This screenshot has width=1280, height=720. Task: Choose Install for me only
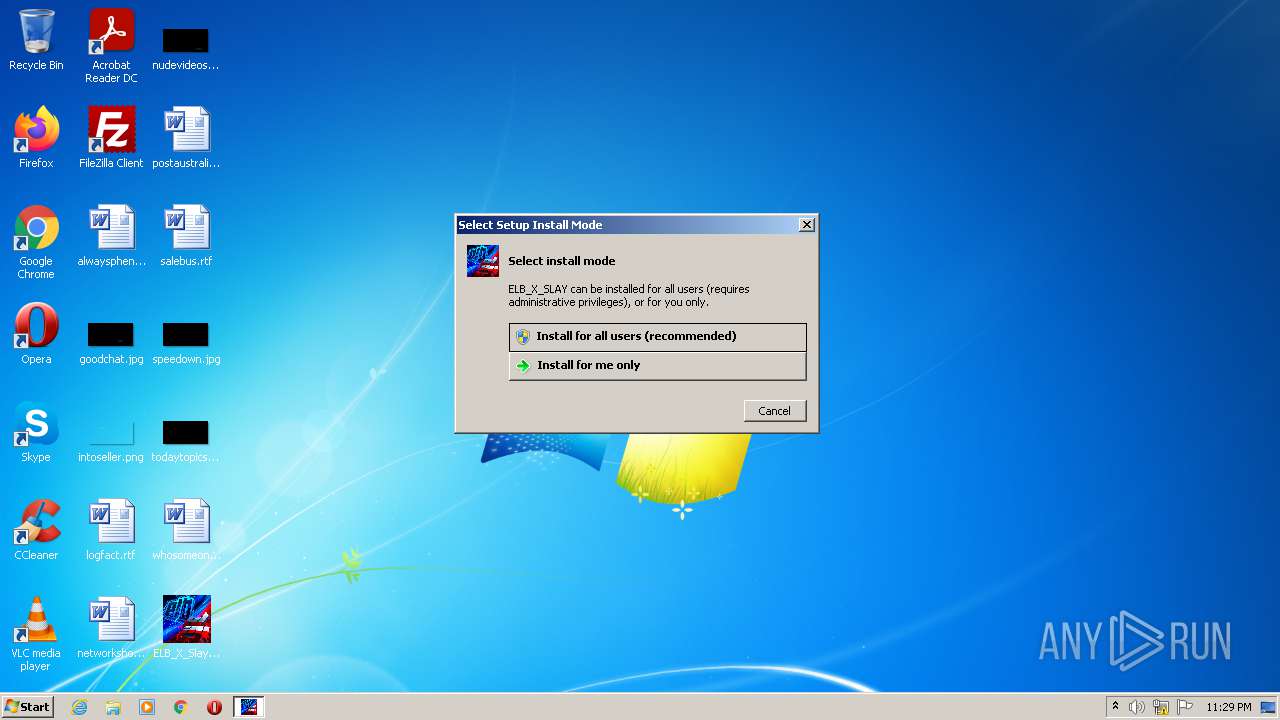click(657, 366)
